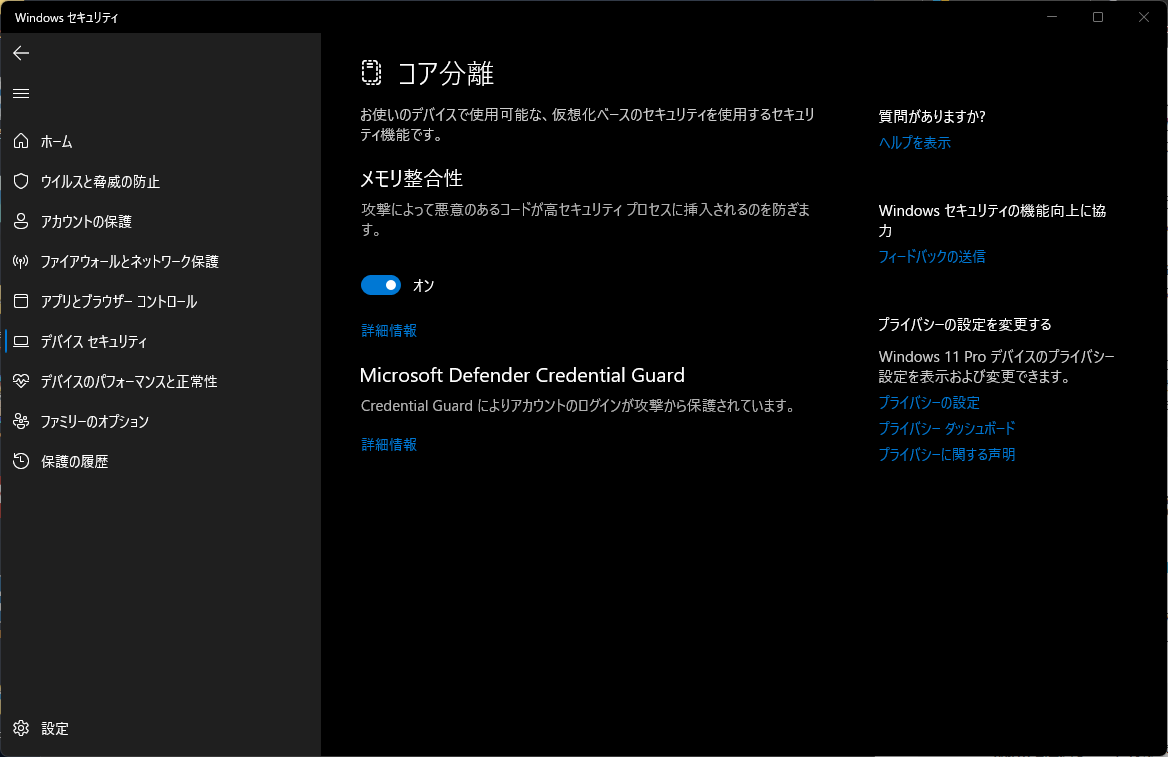Open the hamburger navigation menu

(x=21, y=93)
